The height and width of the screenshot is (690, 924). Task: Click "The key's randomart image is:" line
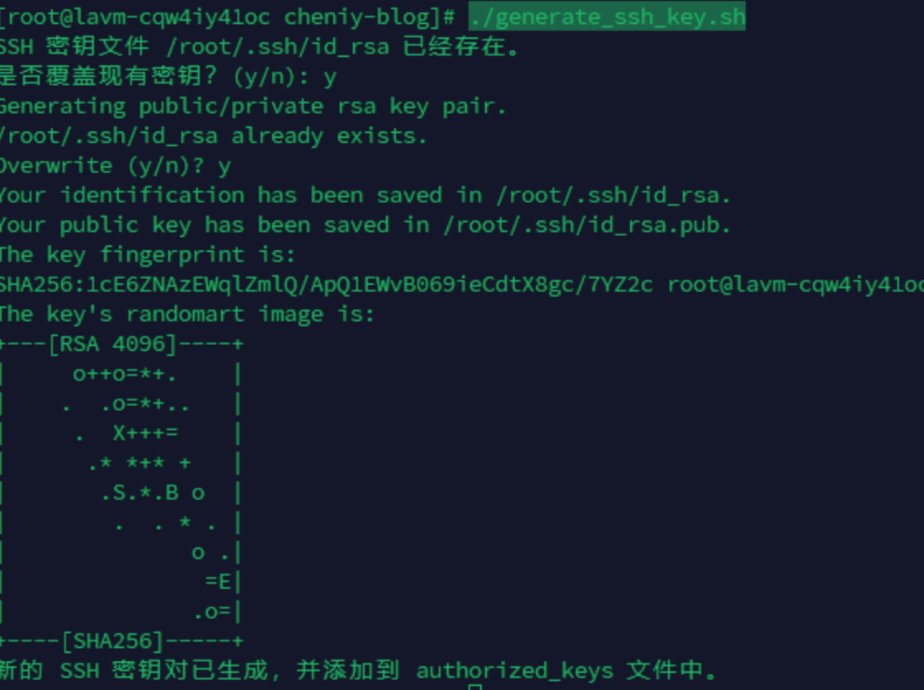click(x=187, y=314)
